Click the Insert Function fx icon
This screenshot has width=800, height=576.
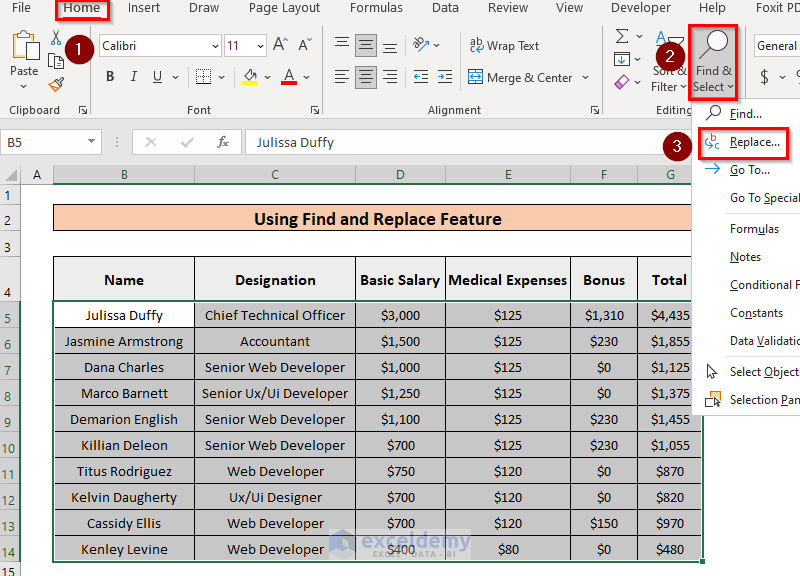tap(223, 142)
